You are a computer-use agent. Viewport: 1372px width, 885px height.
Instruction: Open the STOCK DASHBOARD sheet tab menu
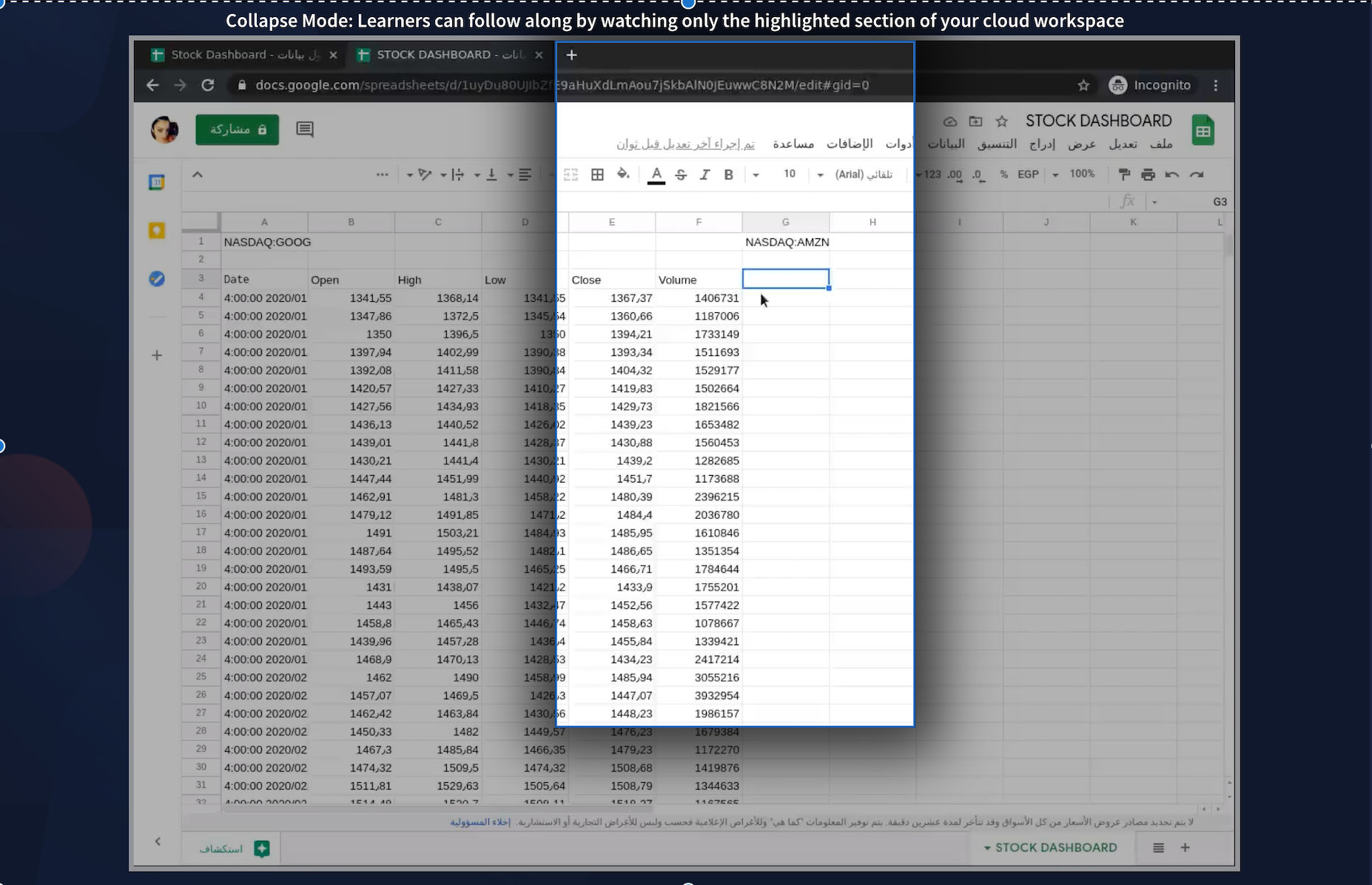click(x=987, y=848)
